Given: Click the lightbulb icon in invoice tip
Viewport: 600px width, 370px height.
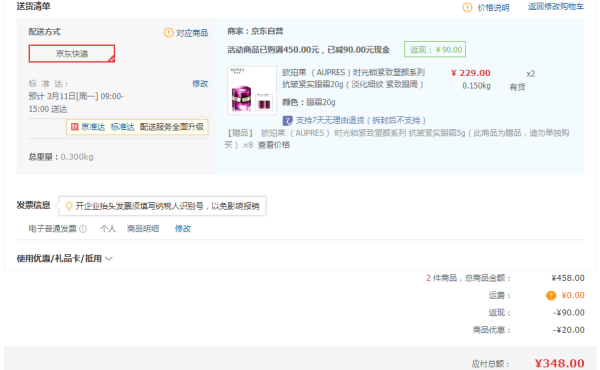Looking at the screenshot, I should (x=69, y=206).
